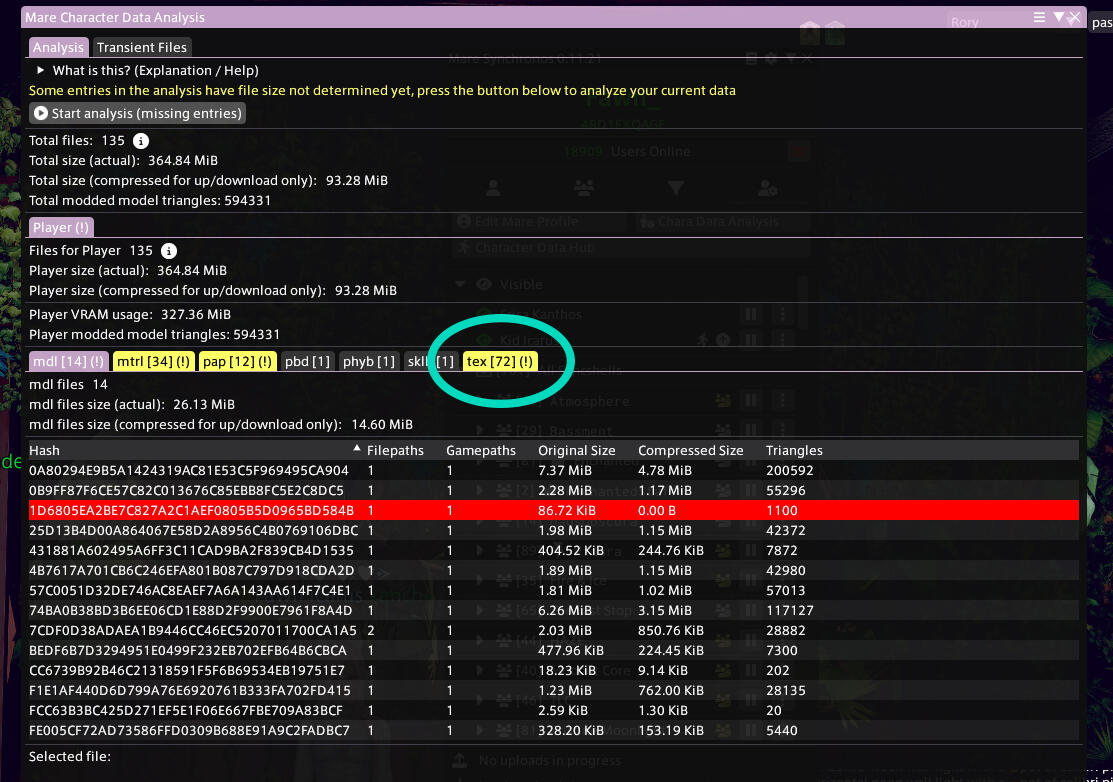This screenshot has width=1113, height=782.
Task: Select the Player (!) tab
Action: coord(62,228)
